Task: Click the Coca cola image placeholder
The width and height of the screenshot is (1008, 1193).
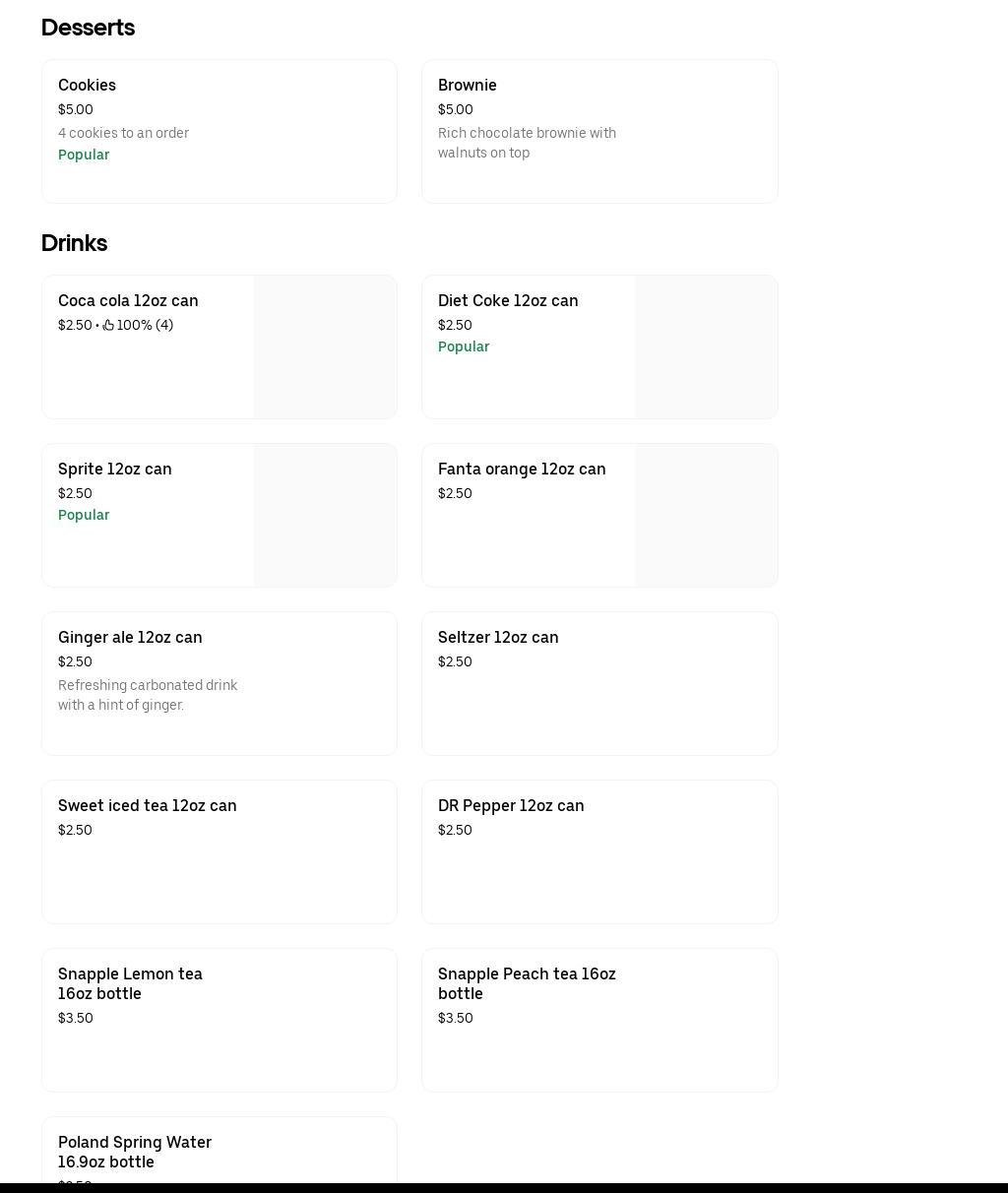Action: [x=325, y=346]
